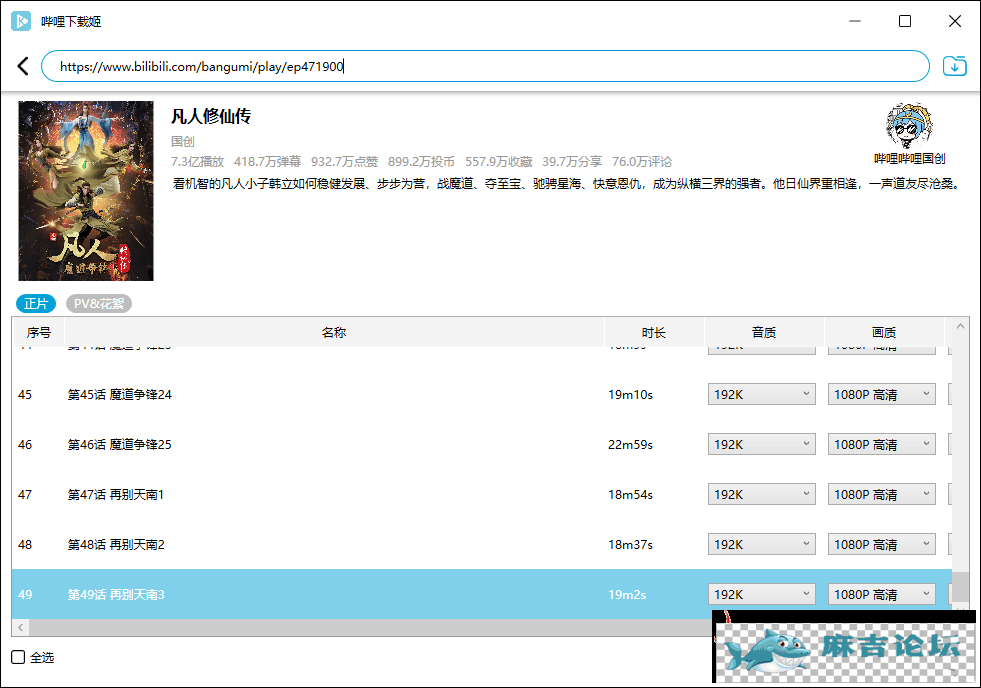Click the 音质 column header

[x=764, y=332]
